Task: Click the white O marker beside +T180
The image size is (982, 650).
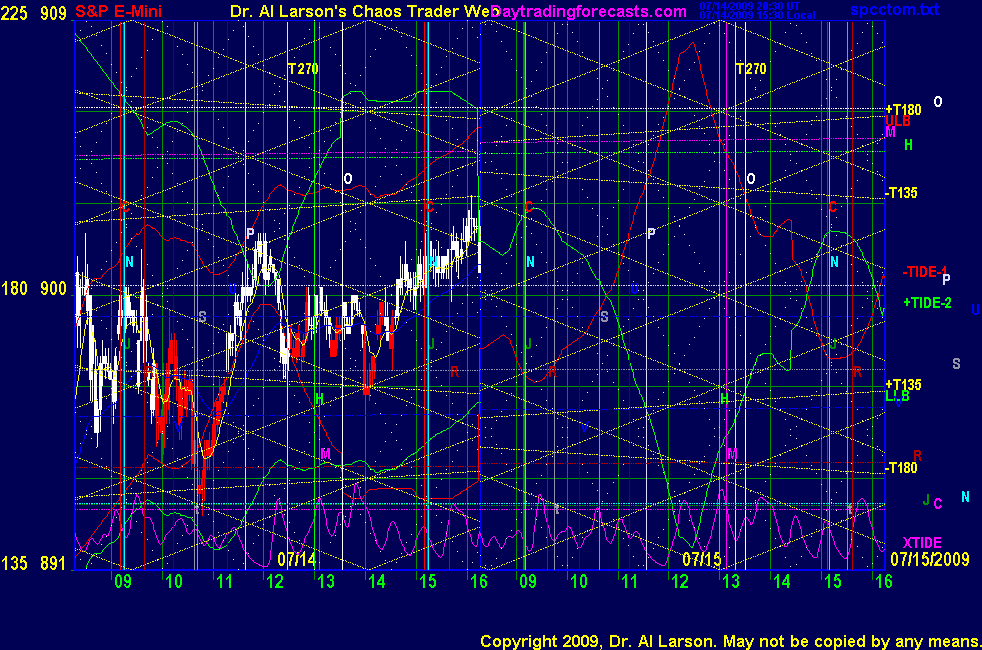Action: 938,101
